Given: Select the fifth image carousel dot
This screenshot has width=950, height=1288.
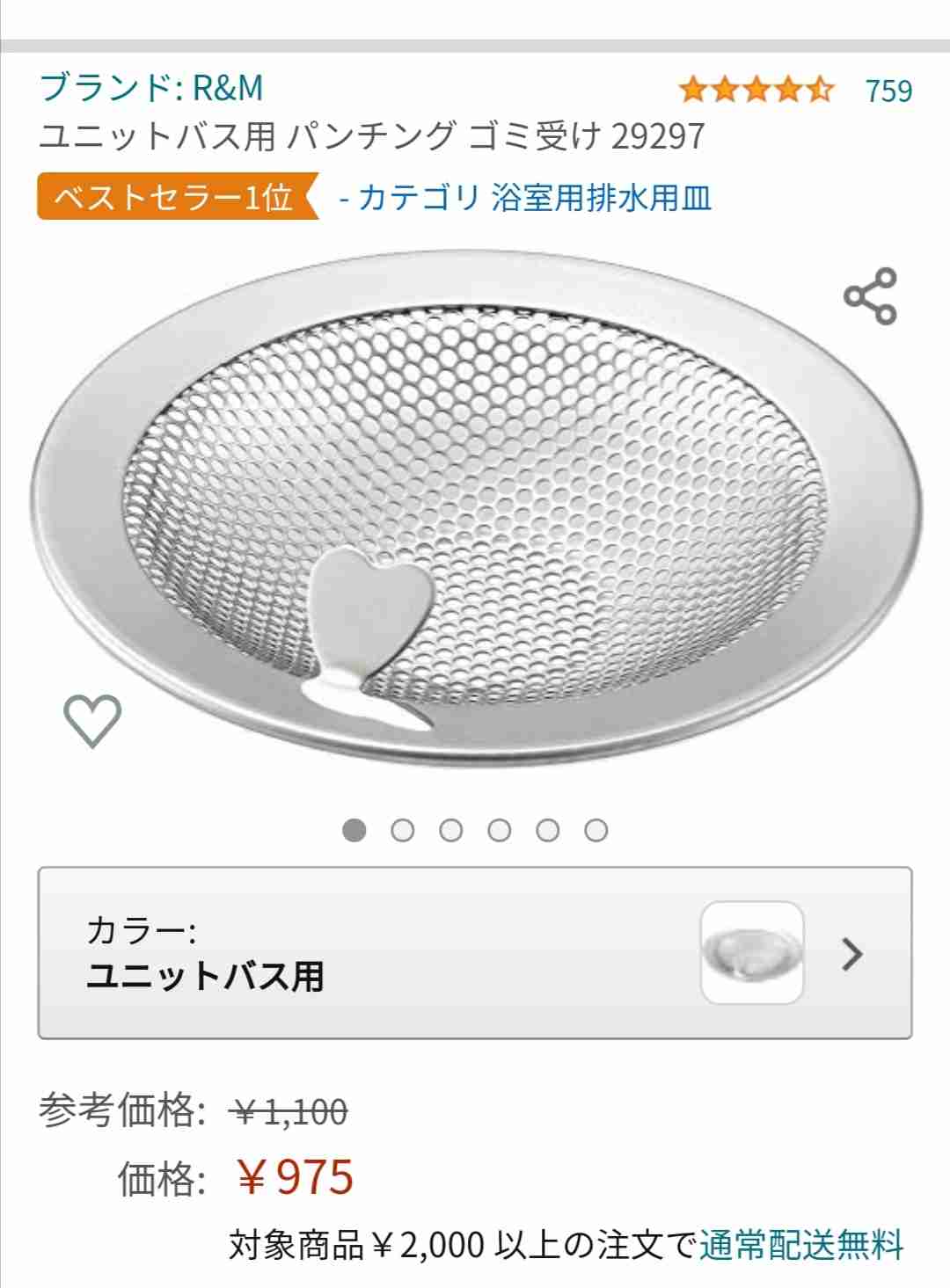Looking at the screenshot, I should click(x=548, y=830).
